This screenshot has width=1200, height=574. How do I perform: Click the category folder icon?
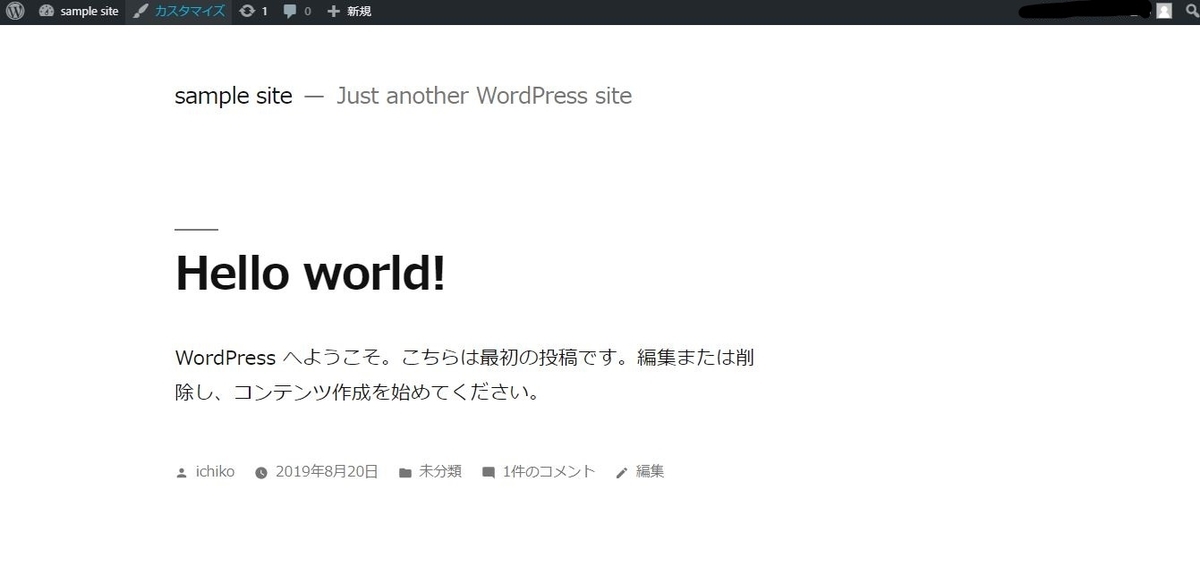pos(405,473)
